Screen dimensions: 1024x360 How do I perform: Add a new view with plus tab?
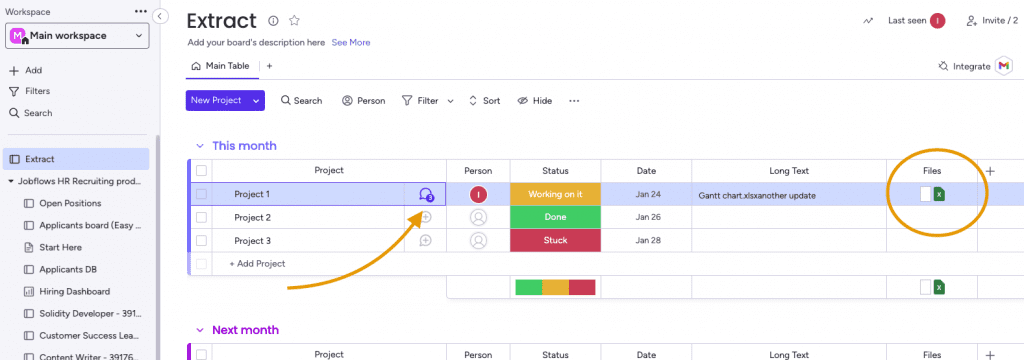coord(269,66)
